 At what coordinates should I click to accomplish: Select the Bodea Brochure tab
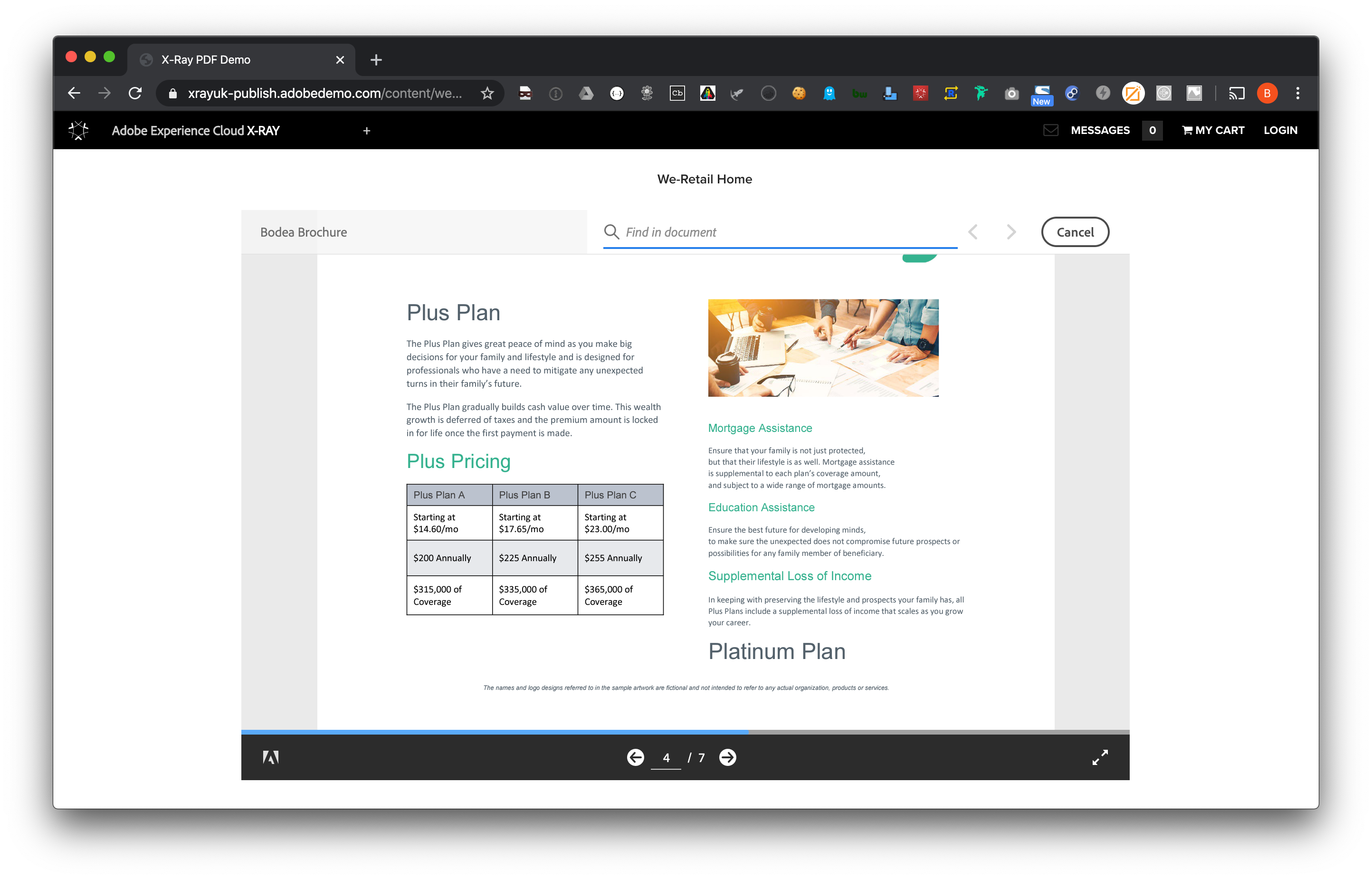(x=303, y=232)
